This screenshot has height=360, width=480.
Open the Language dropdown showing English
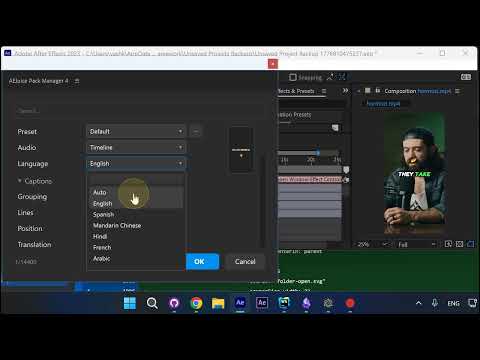(x=136, y=164)
